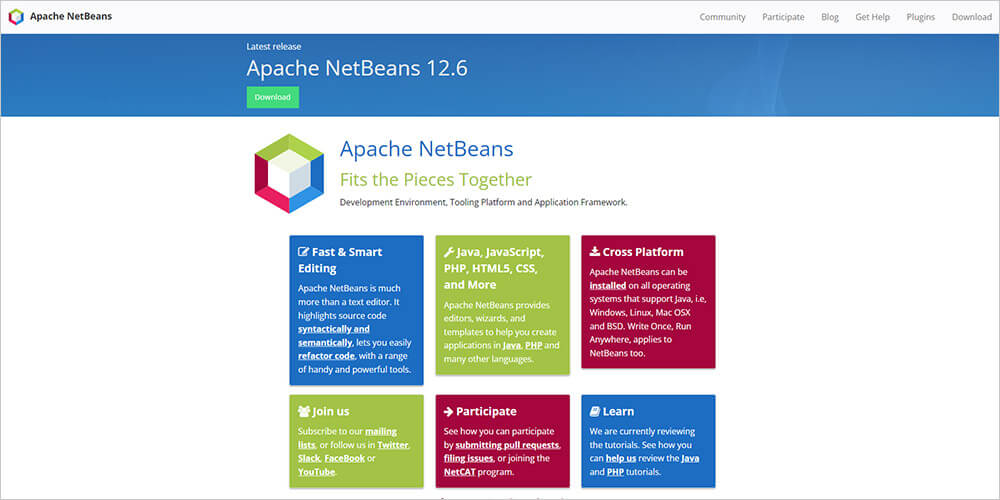Screen dimensions: 1000x500
Task: Open the Twitter link
Action: point(393,445)
